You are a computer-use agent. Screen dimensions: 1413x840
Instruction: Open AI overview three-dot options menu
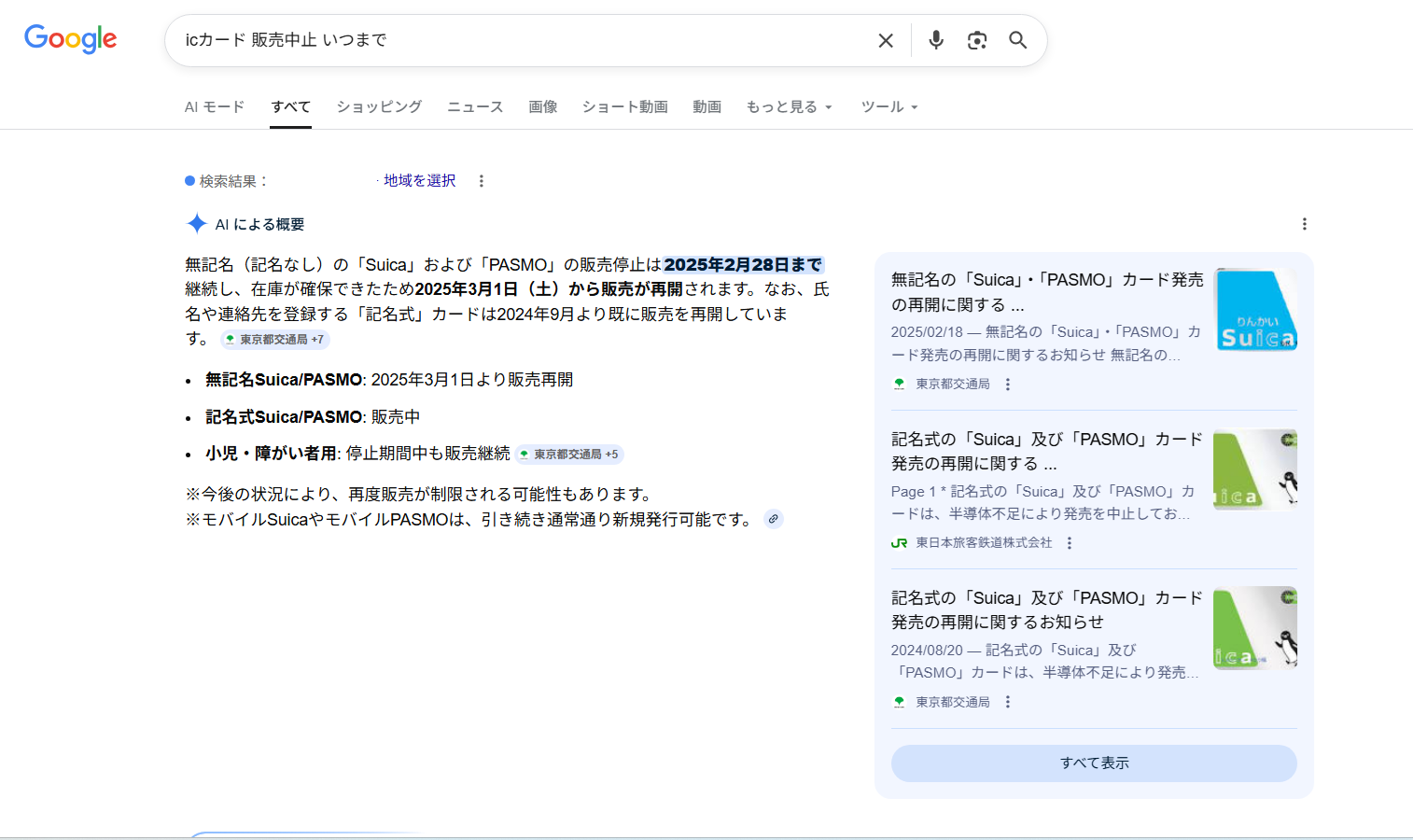pos(1305,224)
